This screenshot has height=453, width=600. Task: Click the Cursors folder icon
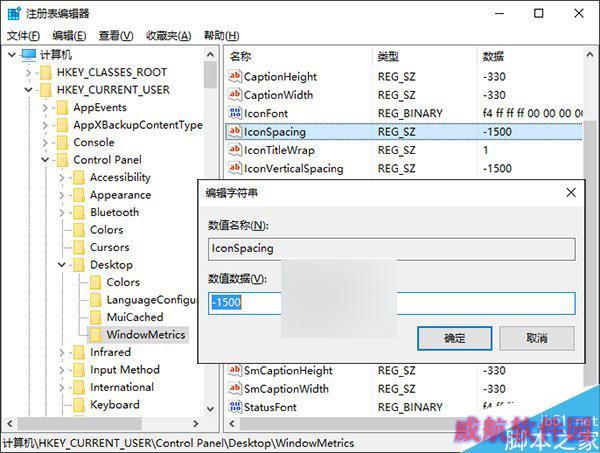(x=79, y=248)
